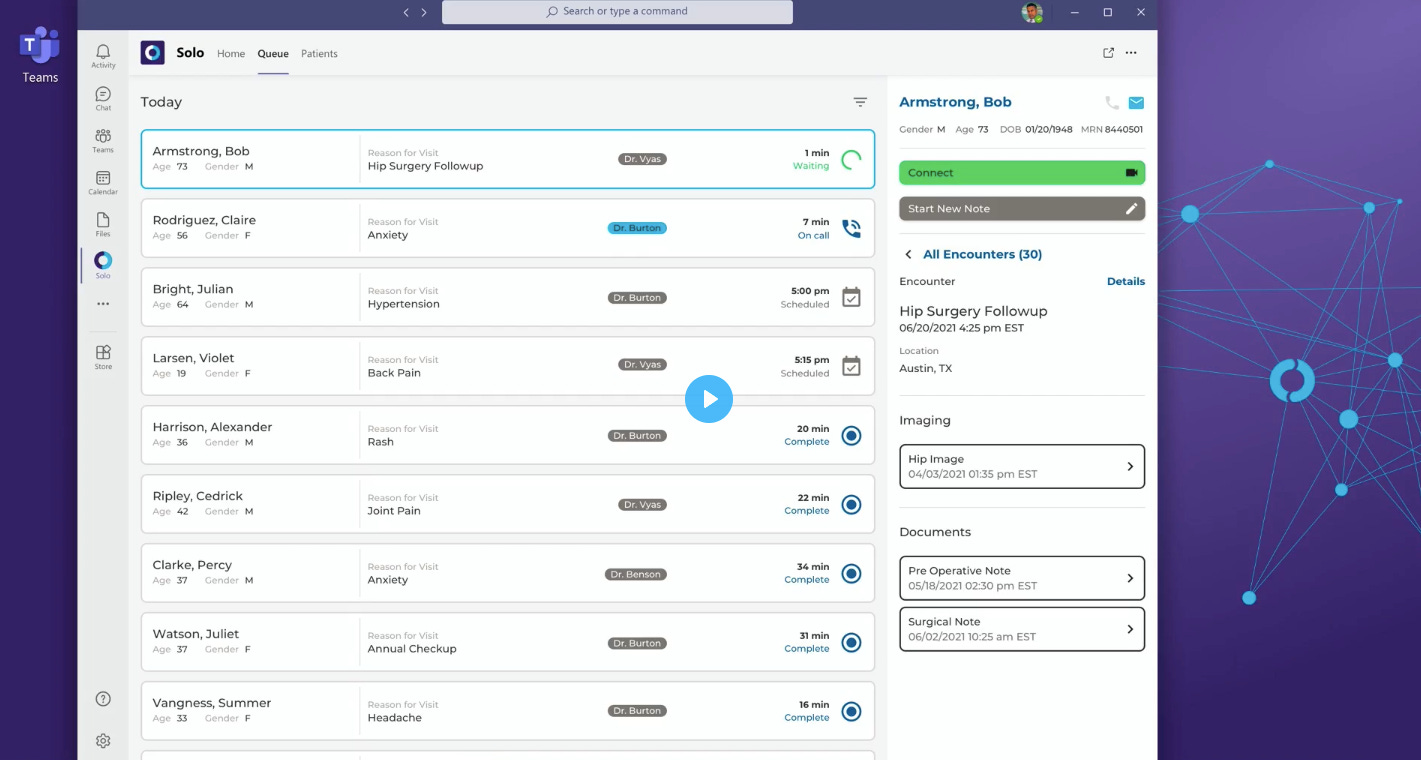Click Start New Note button
The image size is (1421, 760).
point(1022,208)
